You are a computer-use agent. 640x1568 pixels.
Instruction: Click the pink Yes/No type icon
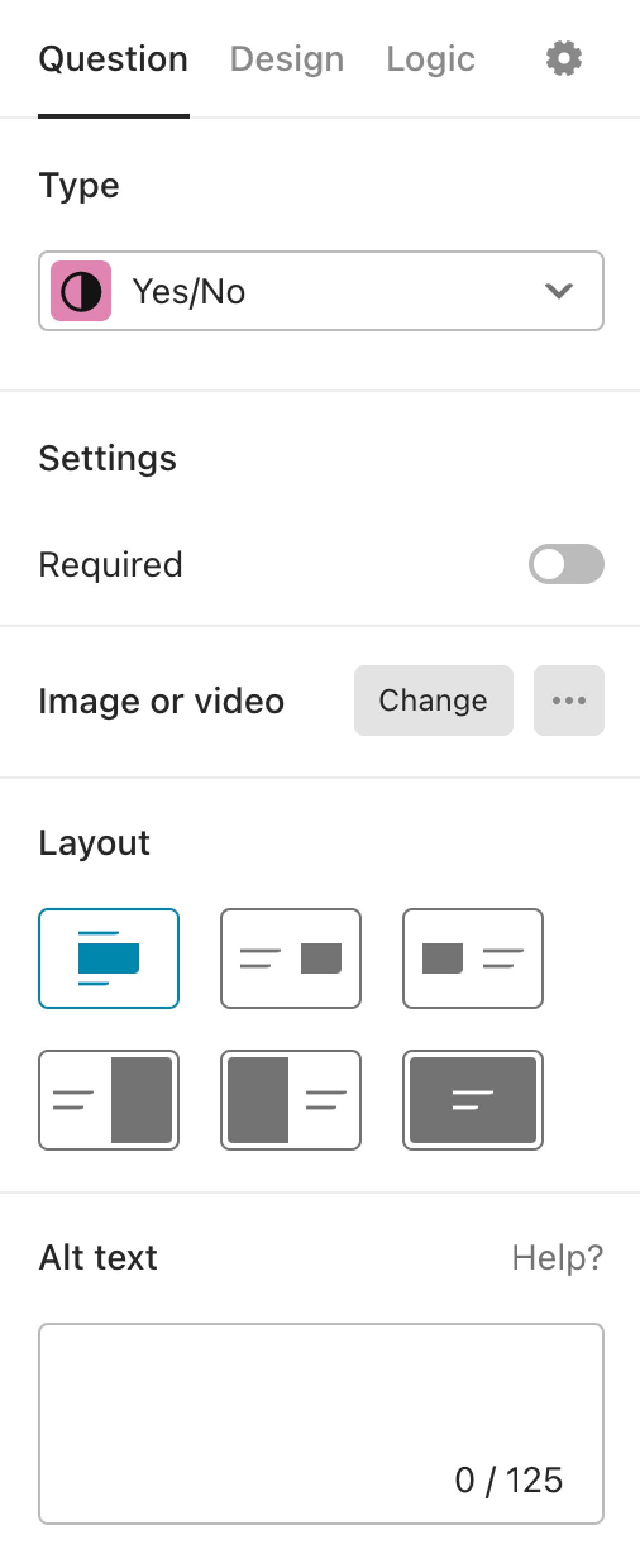(x=81, y=291)
